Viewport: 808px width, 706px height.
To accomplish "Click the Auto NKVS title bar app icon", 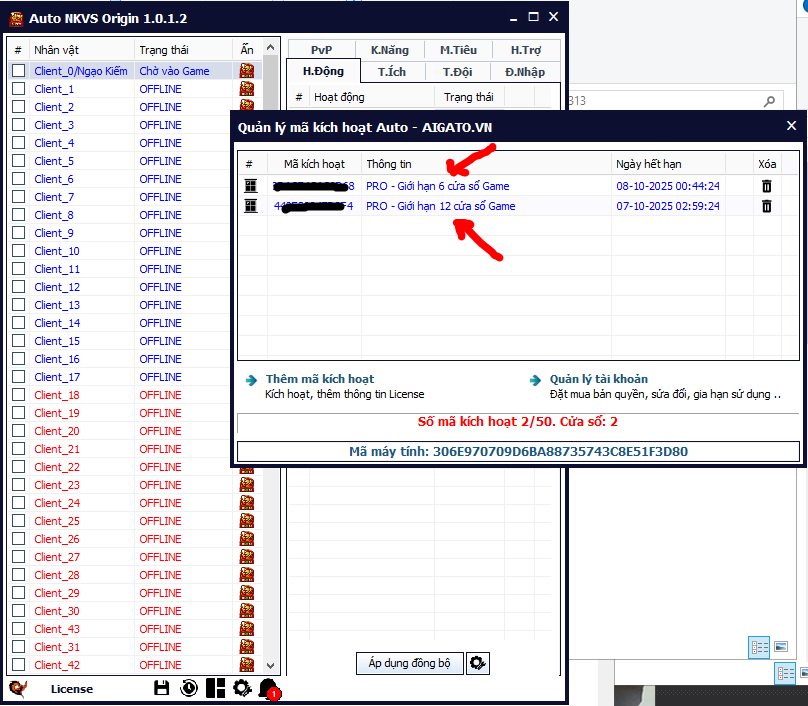I will coord(16,19).
